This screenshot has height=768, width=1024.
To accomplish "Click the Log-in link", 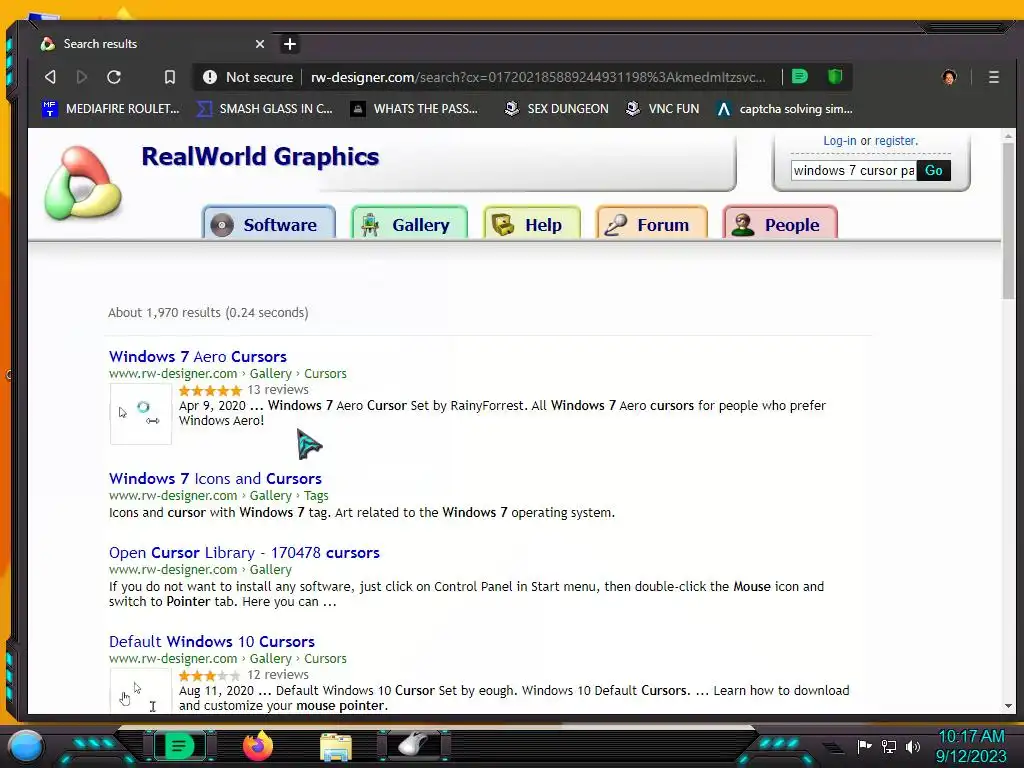I will 839,140.
